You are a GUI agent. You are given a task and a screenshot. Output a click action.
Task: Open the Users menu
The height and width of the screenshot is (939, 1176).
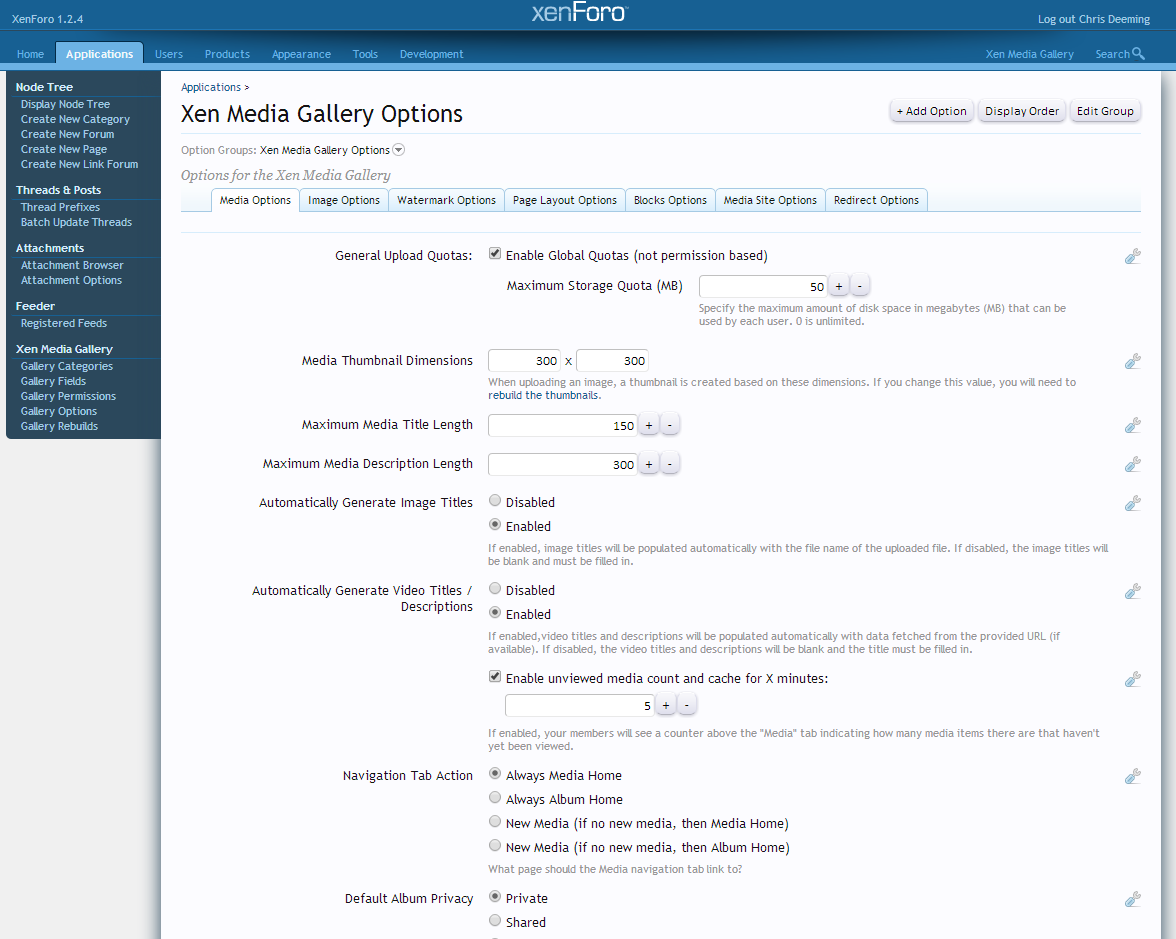pos(169,54)
